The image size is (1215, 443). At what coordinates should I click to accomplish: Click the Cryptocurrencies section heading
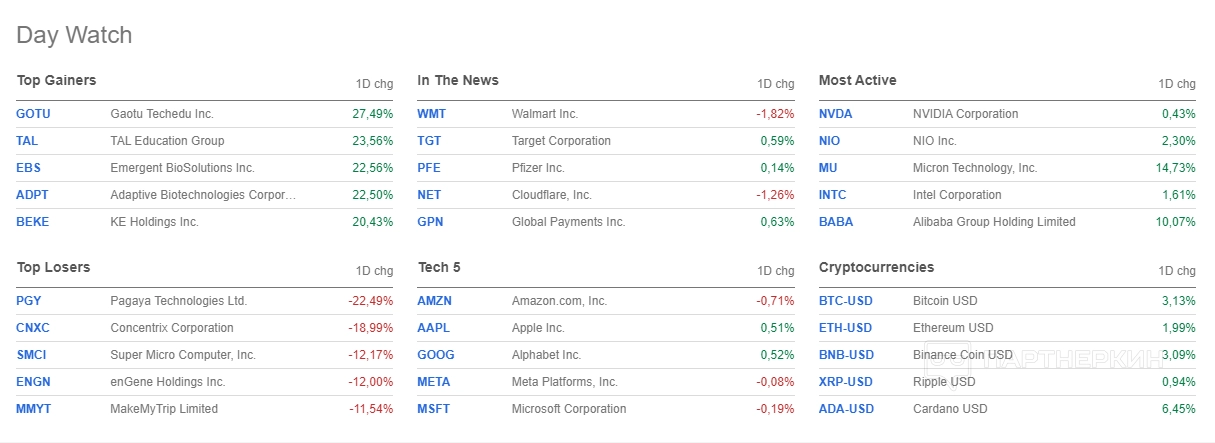click(x=876, y=268)
